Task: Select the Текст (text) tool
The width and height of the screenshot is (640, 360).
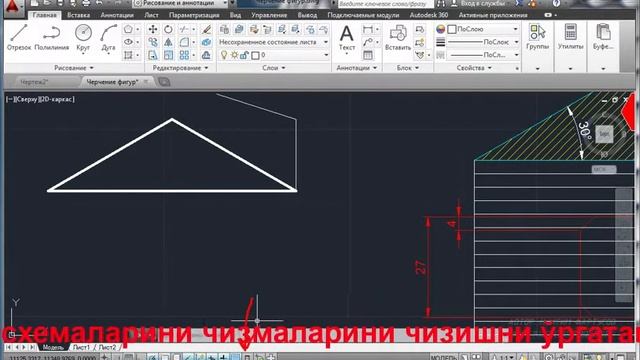Action: click(x=347, y=38)
